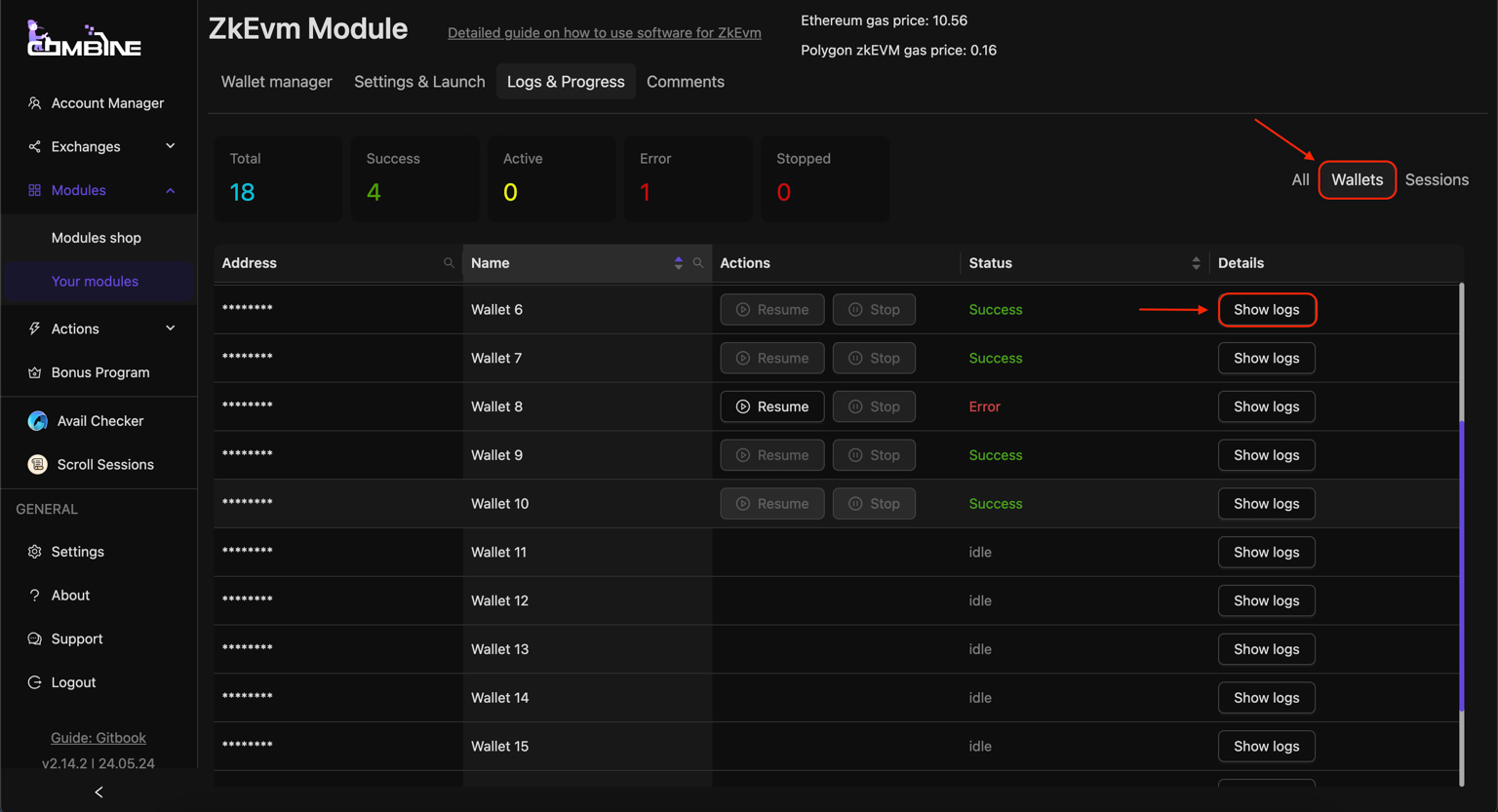Click the Avail Checker icon

37,421
